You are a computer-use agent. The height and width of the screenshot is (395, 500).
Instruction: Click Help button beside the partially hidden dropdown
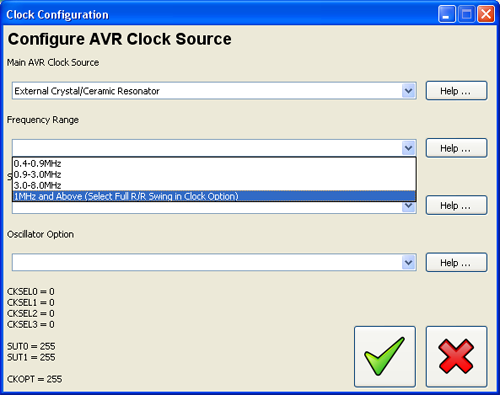coord(456,205)
